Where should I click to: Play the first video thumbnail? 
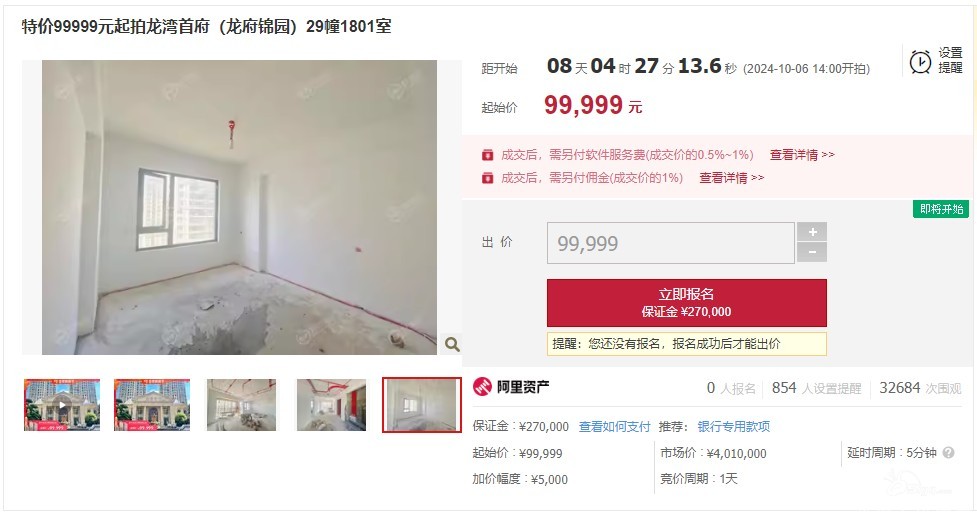click(62, 405)
